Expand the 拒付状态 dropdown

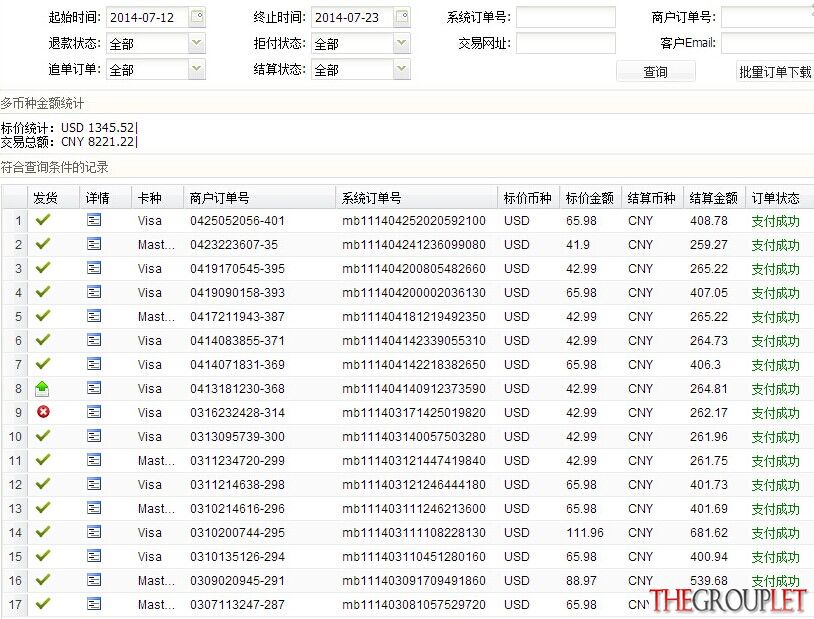pos(401,43)
